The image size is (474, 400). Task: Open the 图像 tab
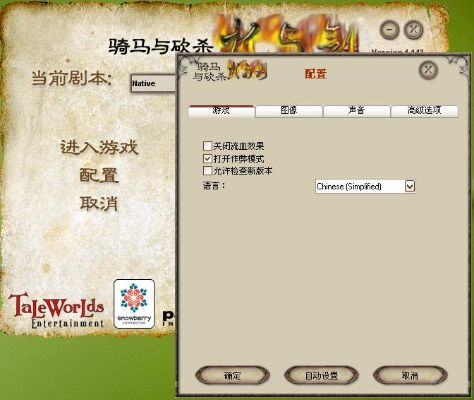289,111
